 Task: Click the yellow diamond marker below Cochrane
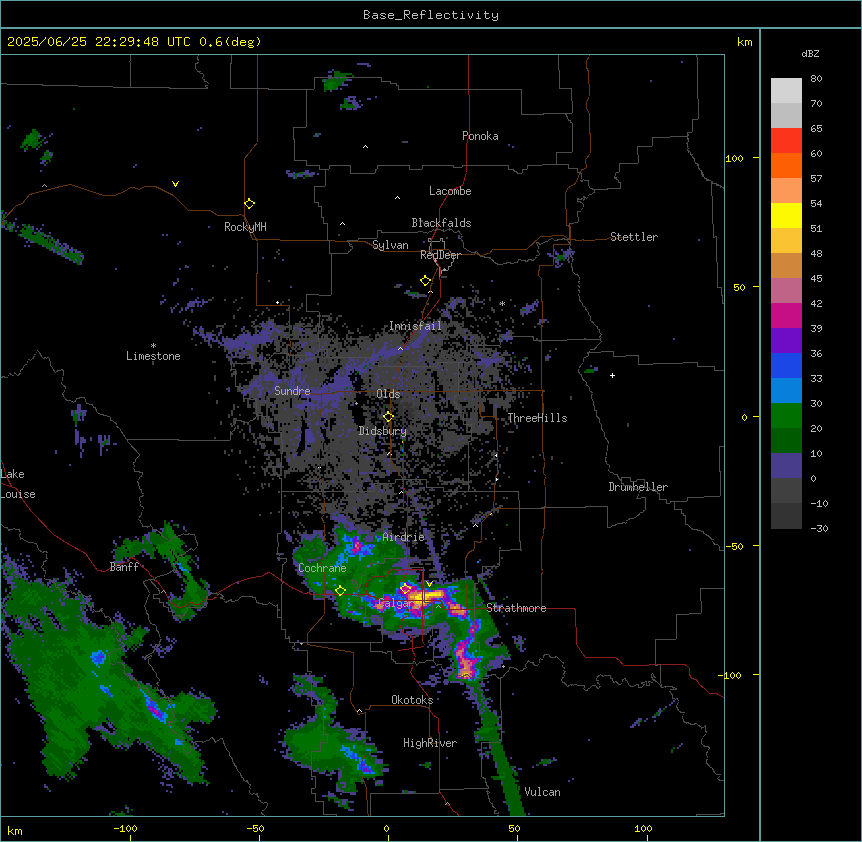340,591
